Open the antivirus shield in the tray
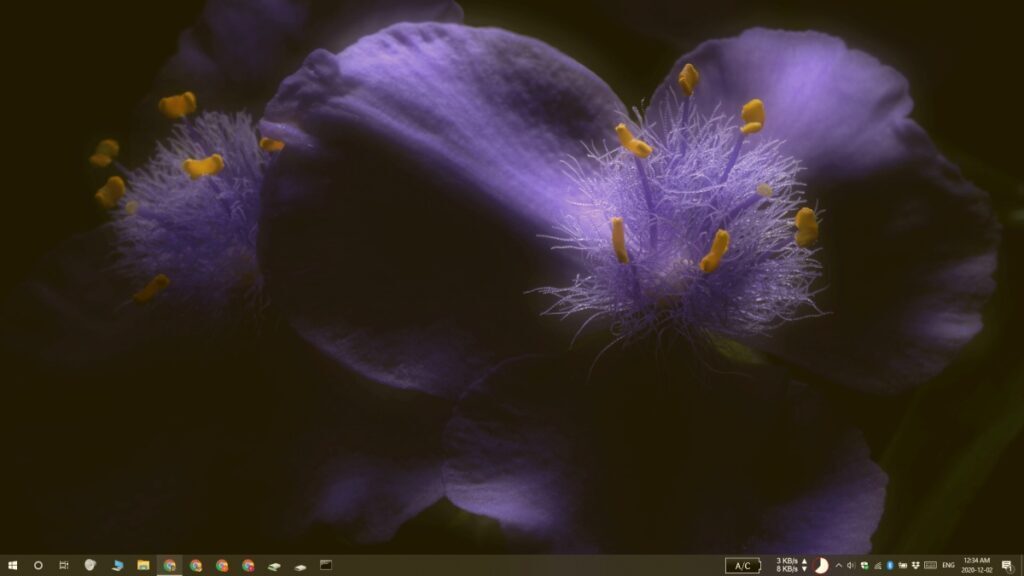Image resolution: width=1024 pixels, height=576 pixels. pos(864,563)
